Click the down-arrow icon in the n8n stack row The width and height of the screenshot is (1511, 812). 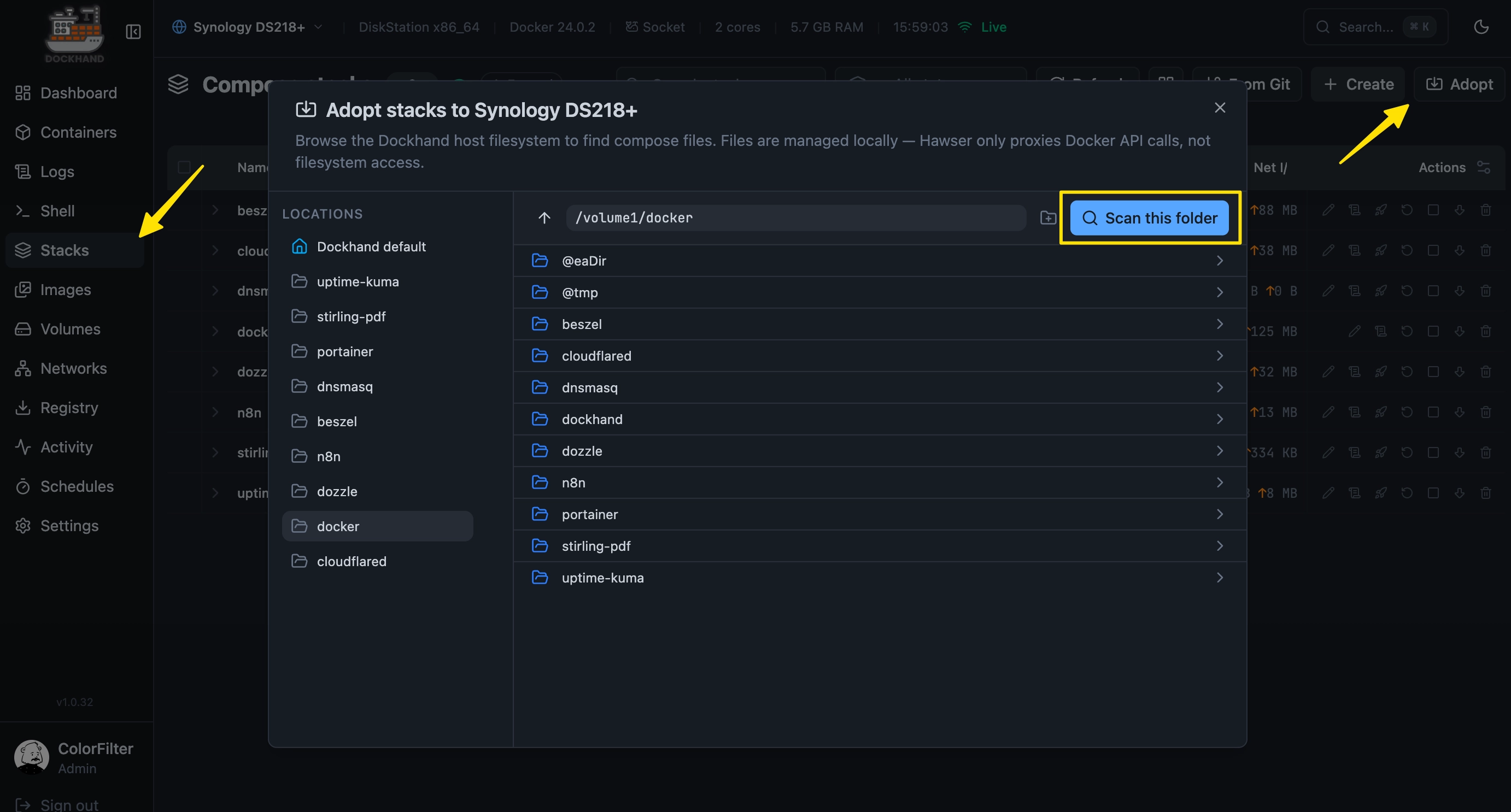(1460, 412)
